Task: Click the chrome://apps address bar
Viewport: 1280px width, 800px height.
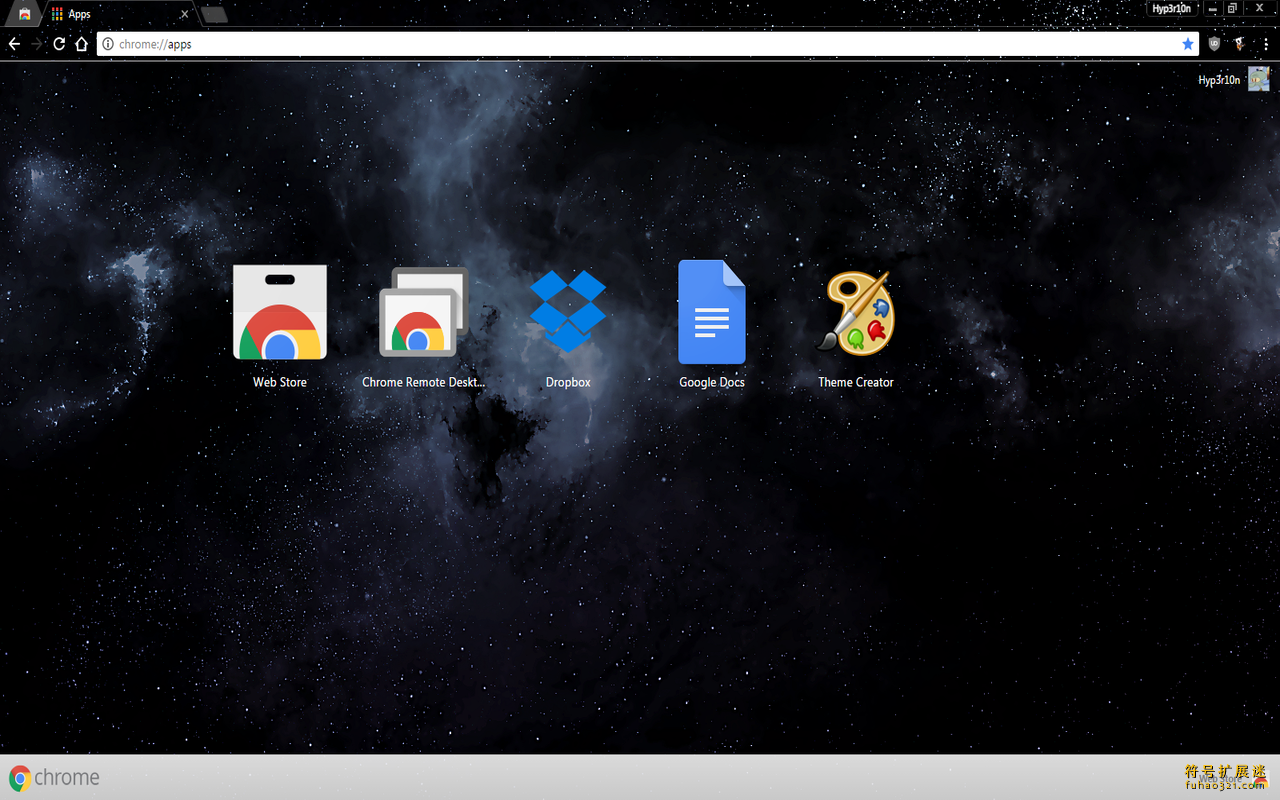Action: [640, 44]
